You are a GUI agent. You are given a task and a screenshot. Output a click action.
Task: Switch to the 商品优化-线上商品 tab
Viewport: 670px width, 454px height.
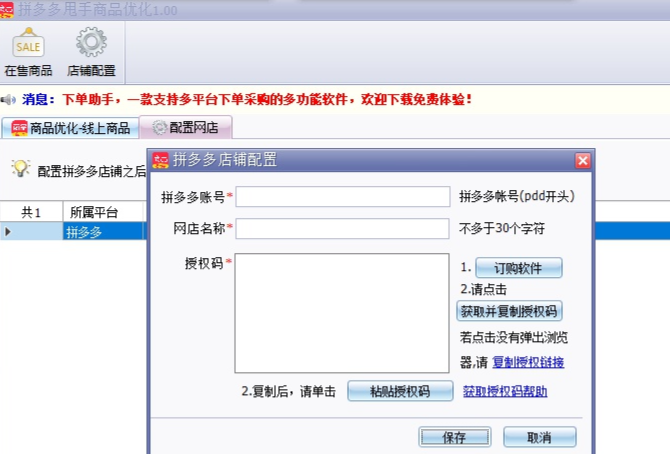(71, 128)
